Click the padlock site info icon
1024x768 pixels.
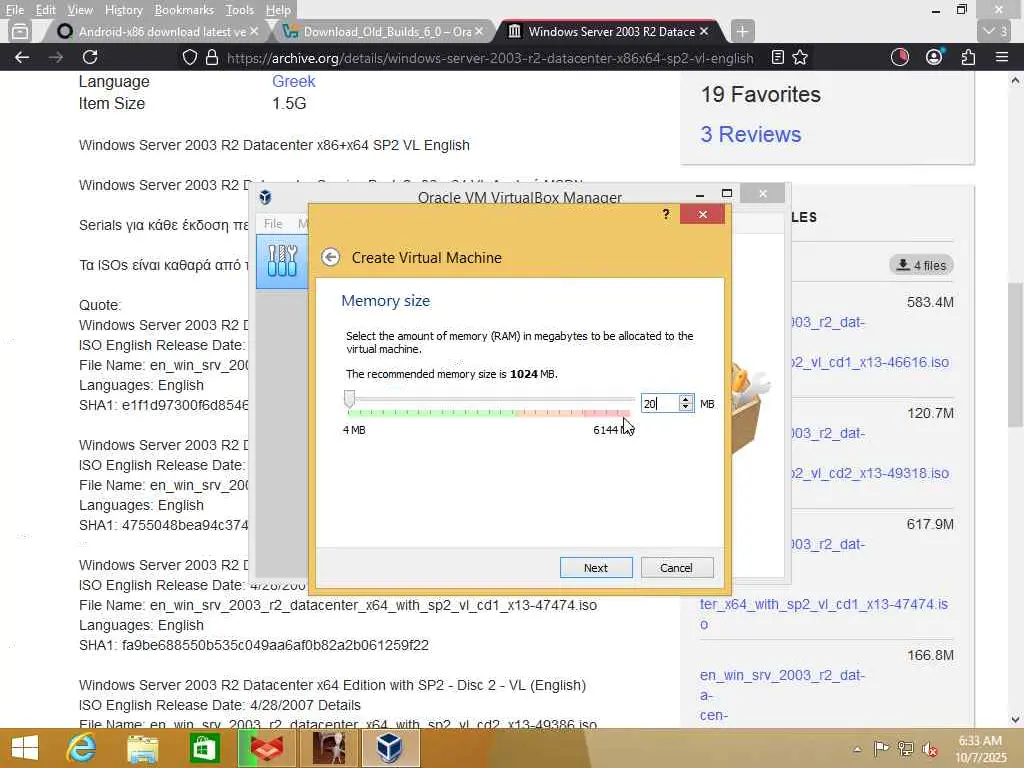212,57
